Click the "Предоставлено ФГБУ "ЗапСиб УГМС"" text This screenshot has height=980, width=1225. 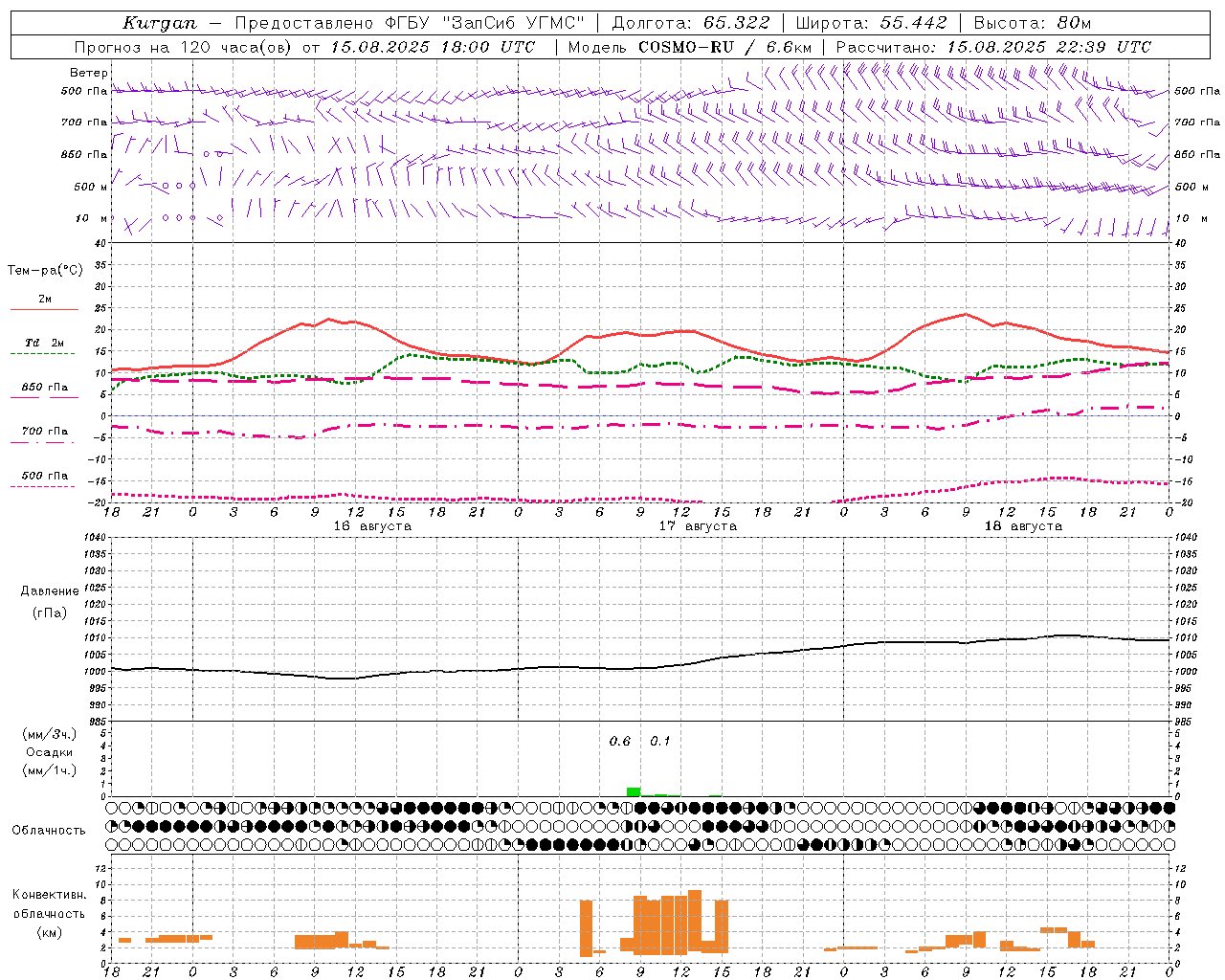tap(410, 23)
